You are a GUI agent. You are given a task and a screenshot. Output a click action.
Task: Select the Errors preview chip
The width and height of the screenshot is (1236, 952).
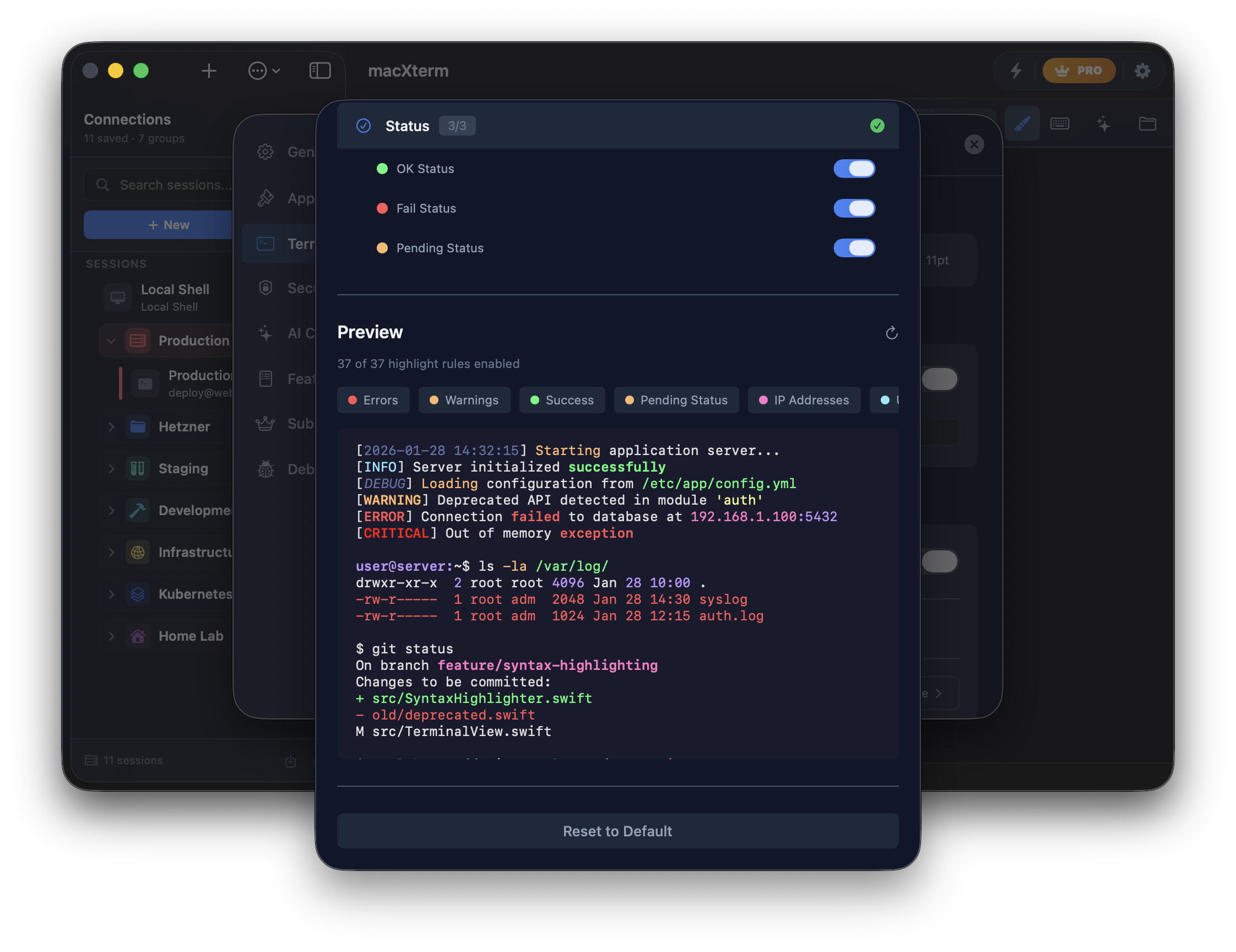(373, 400)
